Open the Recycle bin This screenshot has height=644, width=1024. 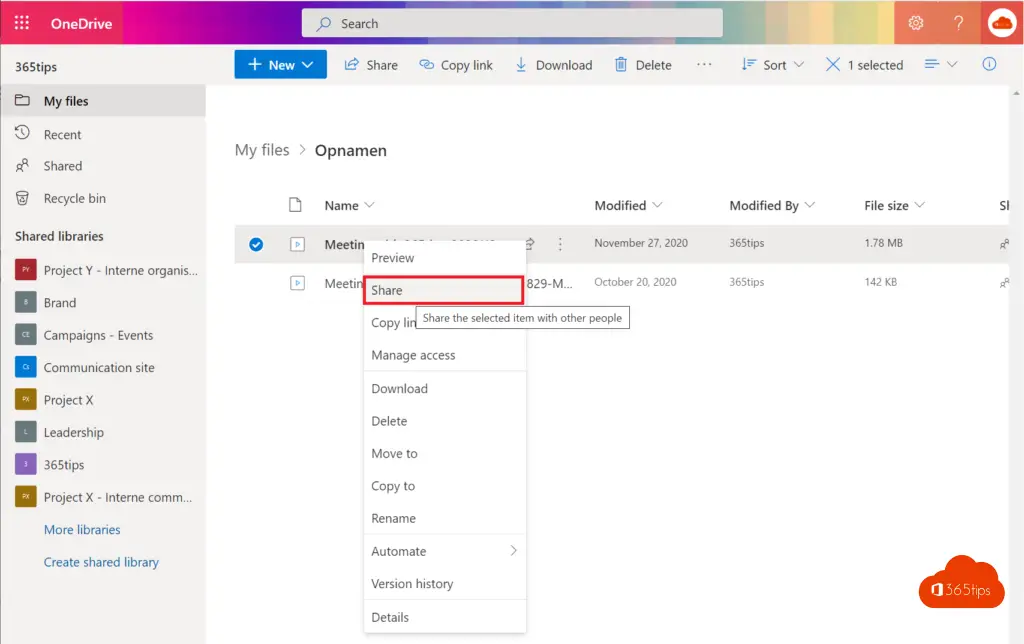[x=74, y=198]
